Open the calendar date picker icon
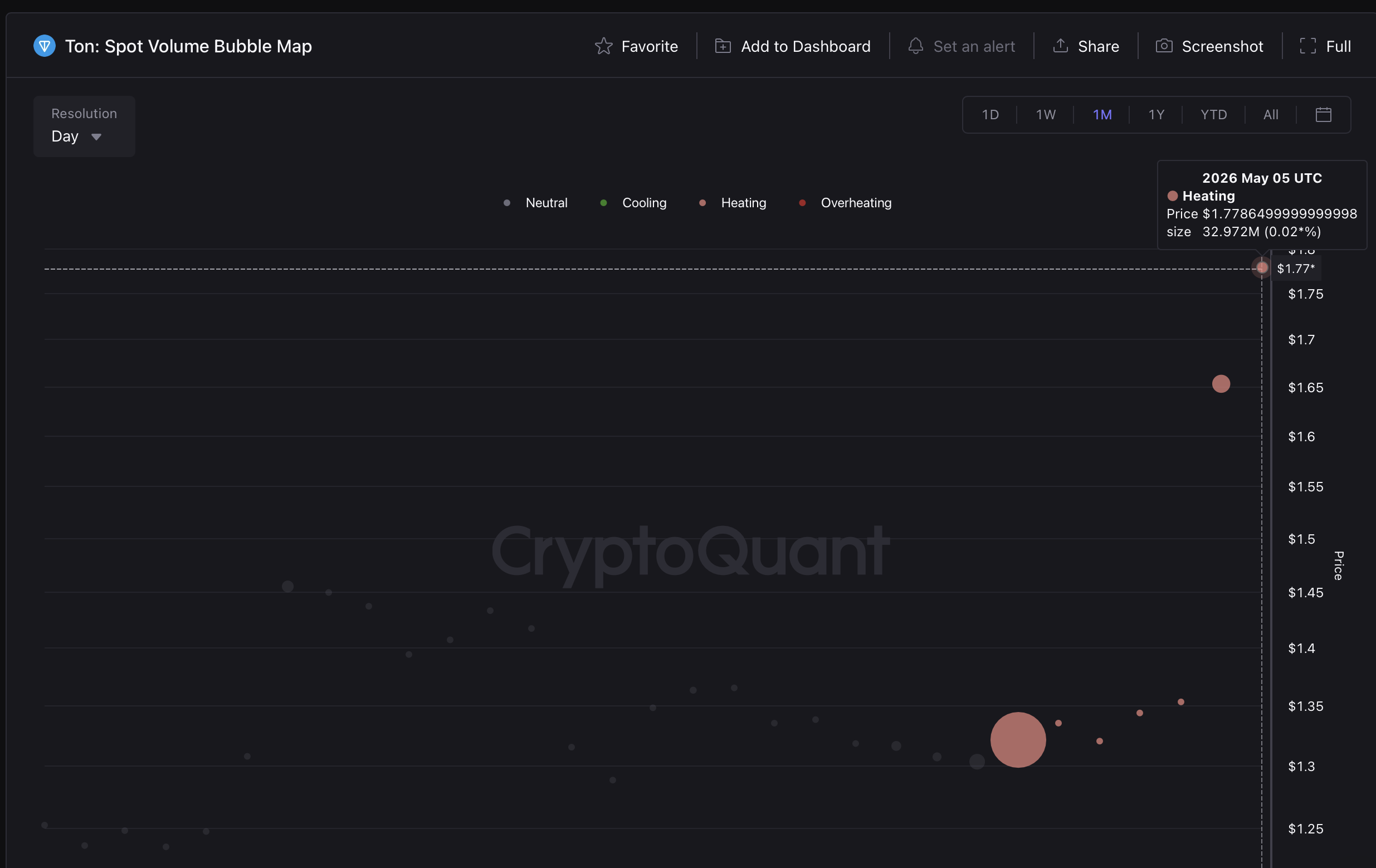Viewport: 1376px width, 868px height. click(1324, 114)
